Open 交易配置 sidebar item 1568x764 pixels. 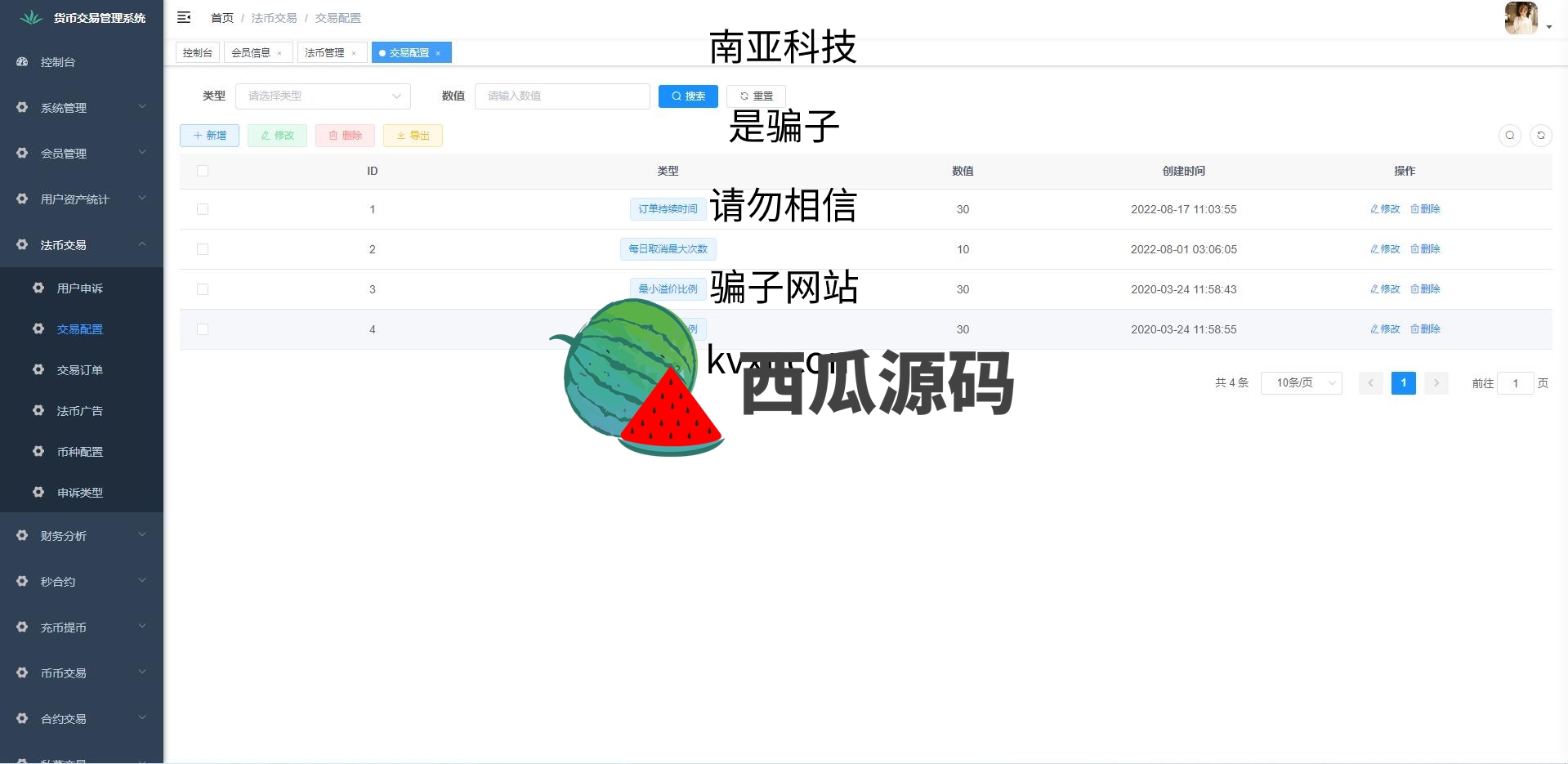(x=82, y=328)
